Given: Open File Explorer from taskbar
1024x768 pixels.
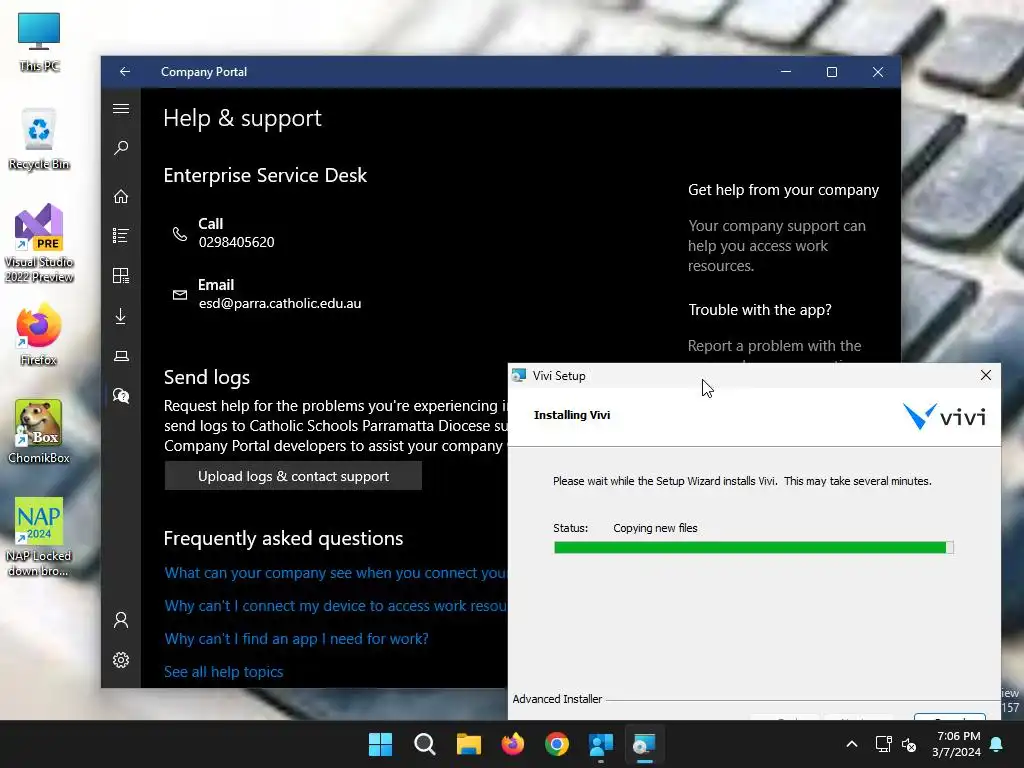Looking at the screenshot, I should pyautogui.click(x=469, y=744).
